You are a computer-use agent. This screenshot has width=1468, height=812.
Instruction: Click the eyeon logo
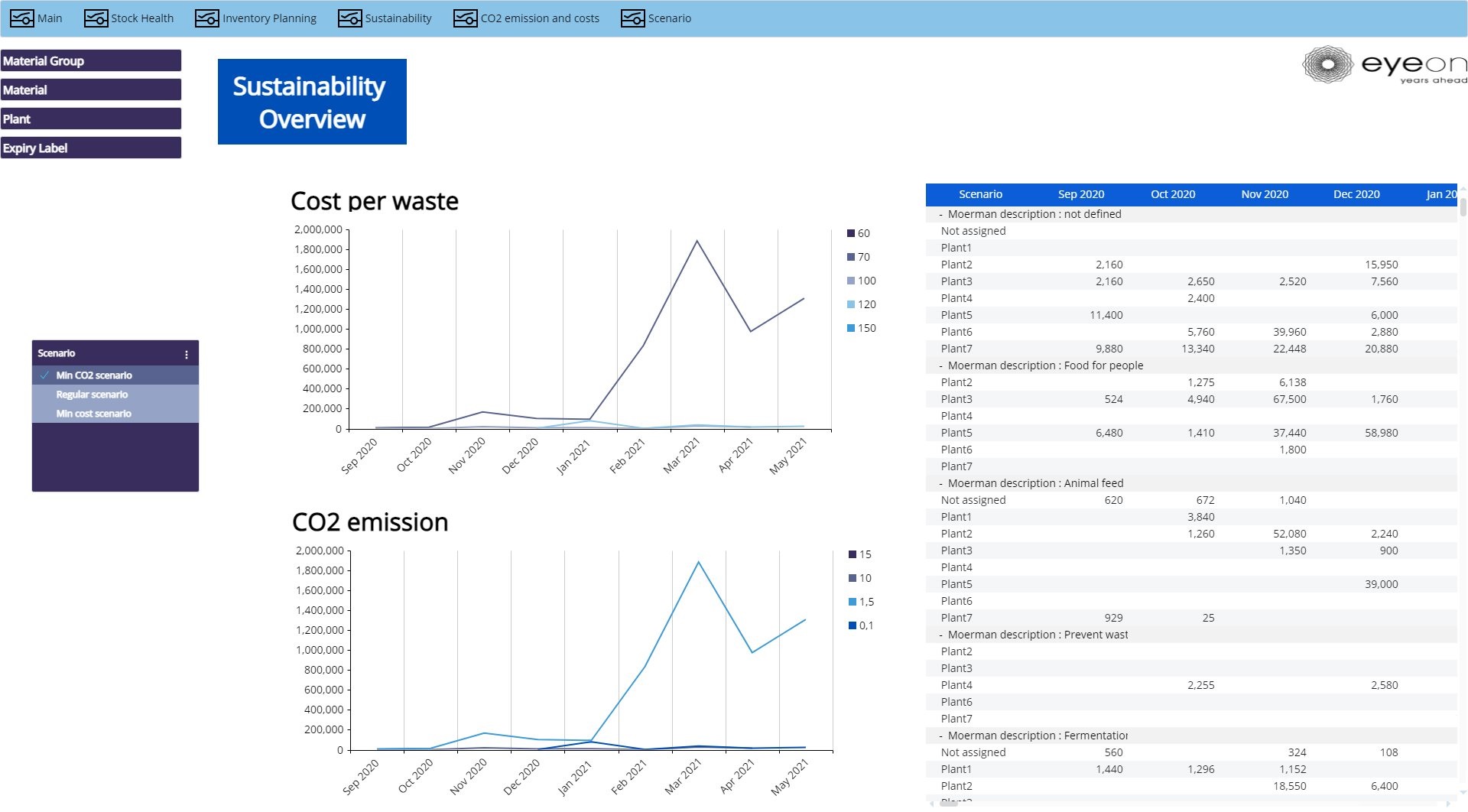[x=1382, y=65]
